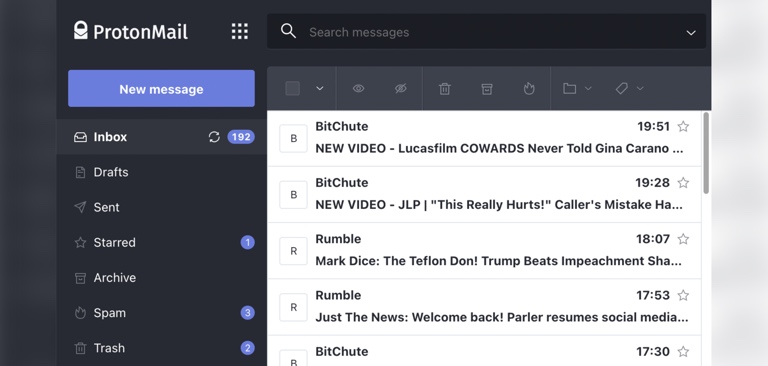Click the 19:51 timestamp

(653, 126)
